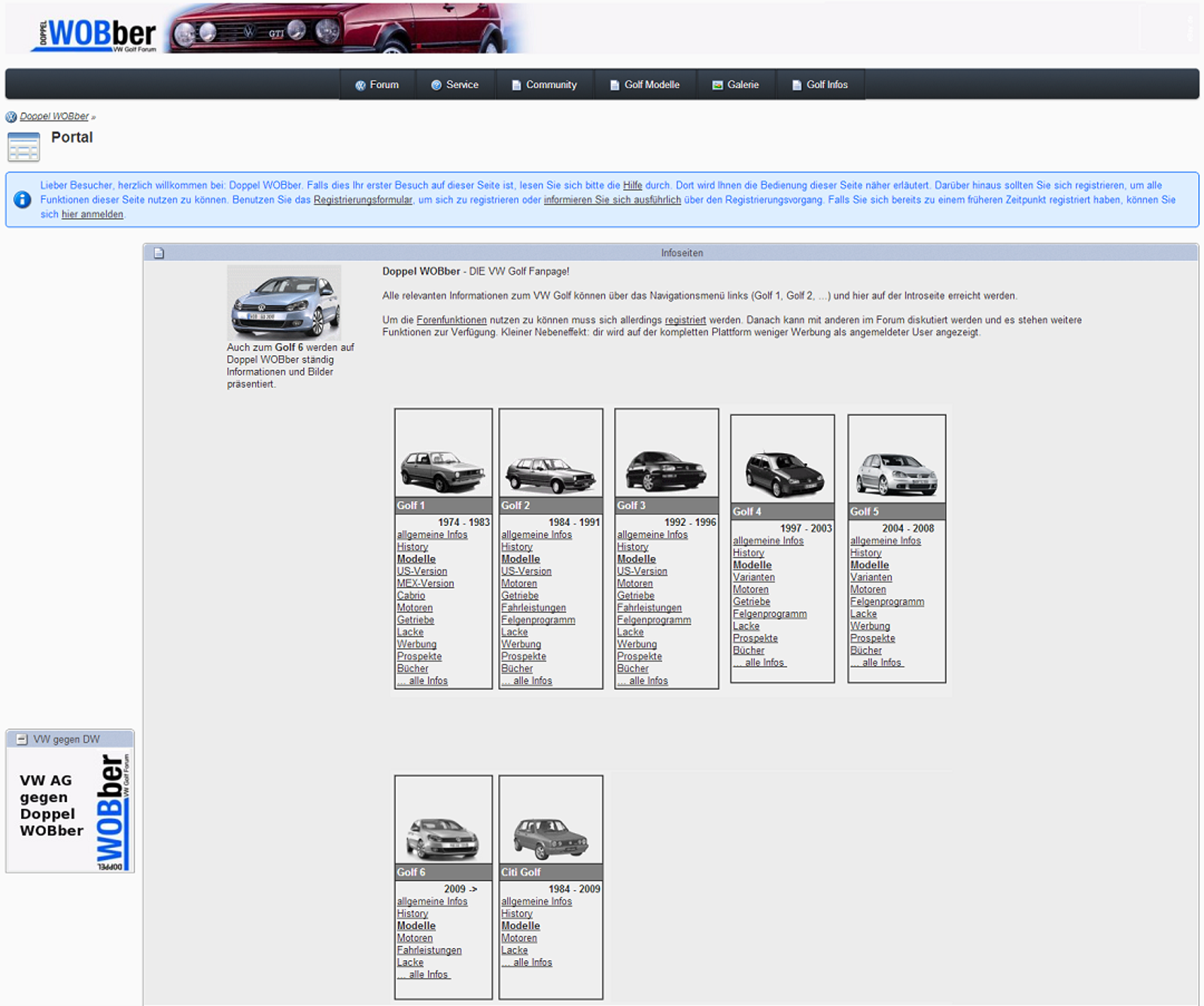Click the VW AG gegen Doppel WOBber banner
1204x1006 pixels.
(70, 811)
